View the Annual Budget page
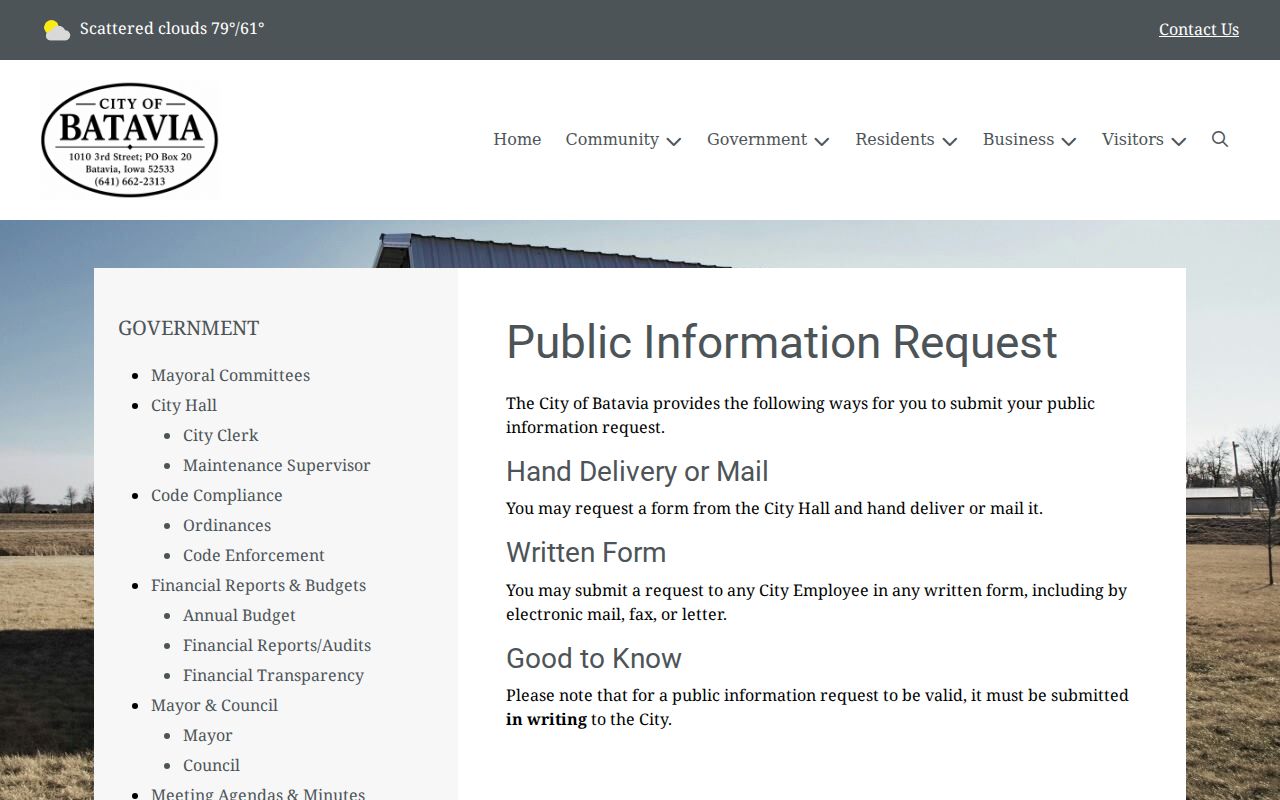 [x=239, y=615]
